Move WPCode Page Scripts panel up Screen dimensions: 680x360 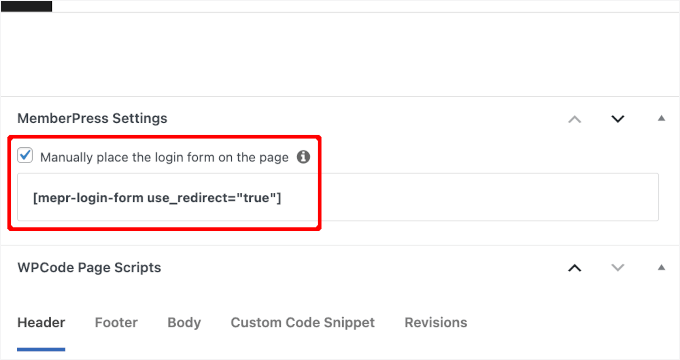tap(575, 268)
